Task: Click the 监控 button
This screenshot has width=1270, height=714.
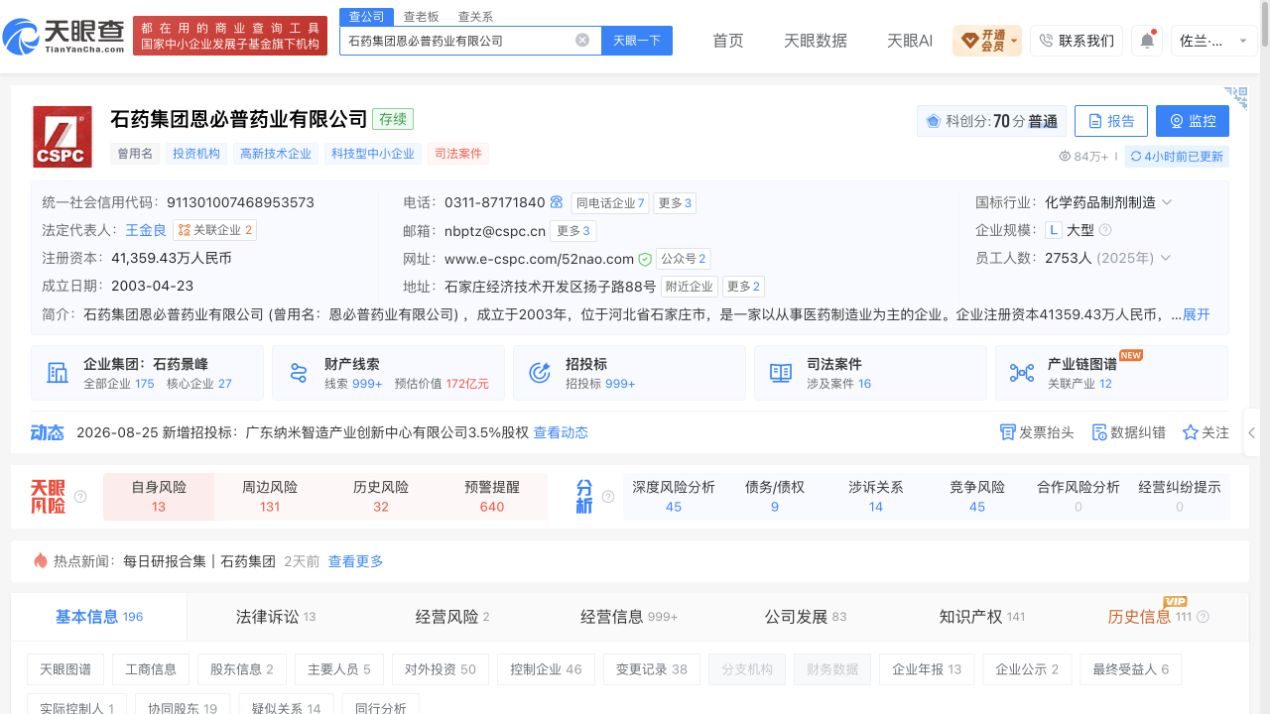Action: (x=1192, y=121)
